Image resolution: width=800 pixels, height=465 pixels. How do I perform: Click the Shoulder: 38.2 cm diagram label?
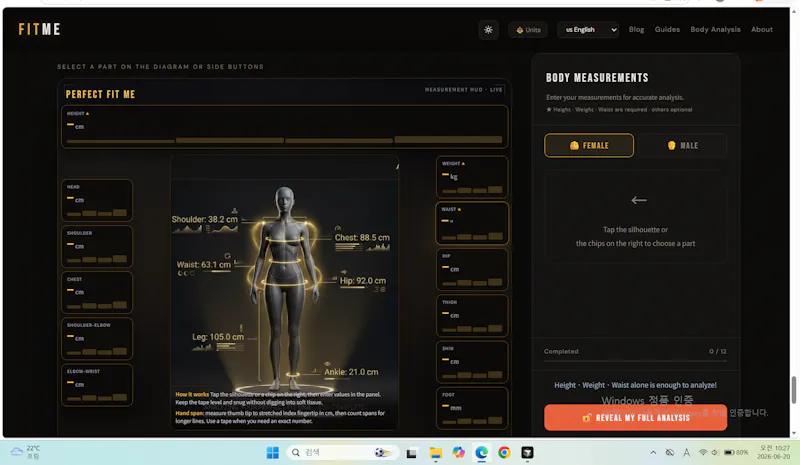[205, 219]
